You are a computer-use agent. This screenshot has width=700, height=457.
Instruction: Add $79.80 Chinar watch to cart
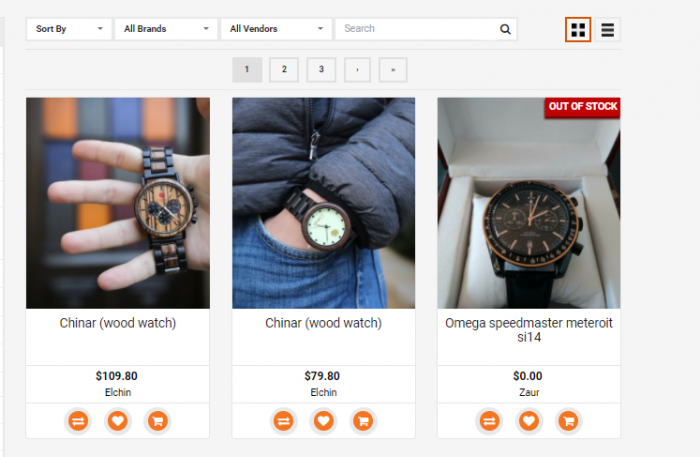coord(362,421)
